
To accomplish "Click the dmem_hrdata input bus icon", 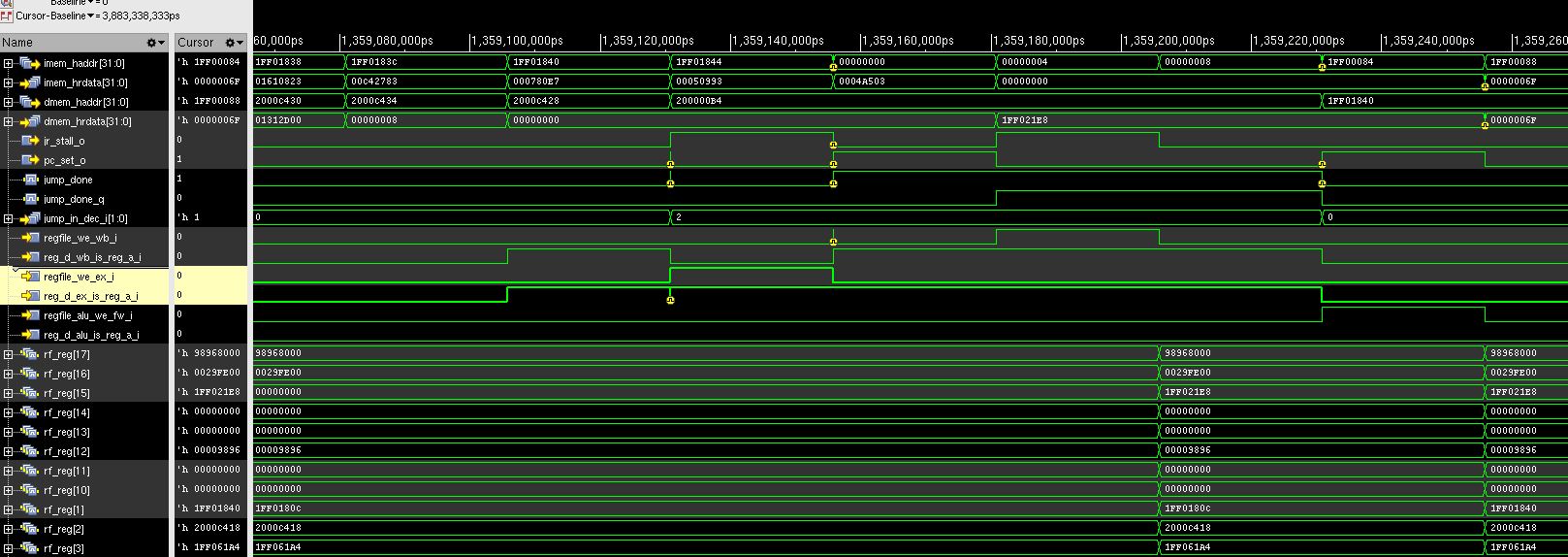I will 29,121.
